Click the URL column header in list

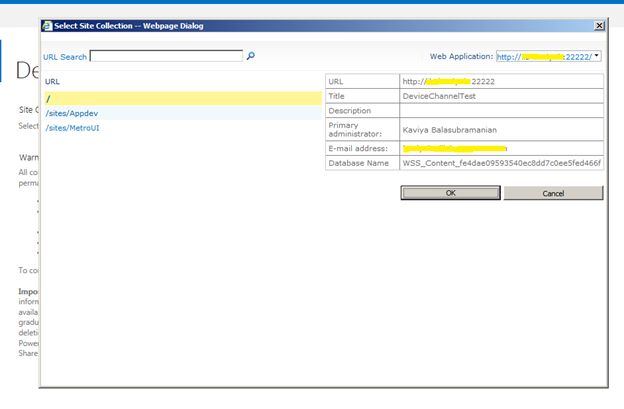coord(52,82)
